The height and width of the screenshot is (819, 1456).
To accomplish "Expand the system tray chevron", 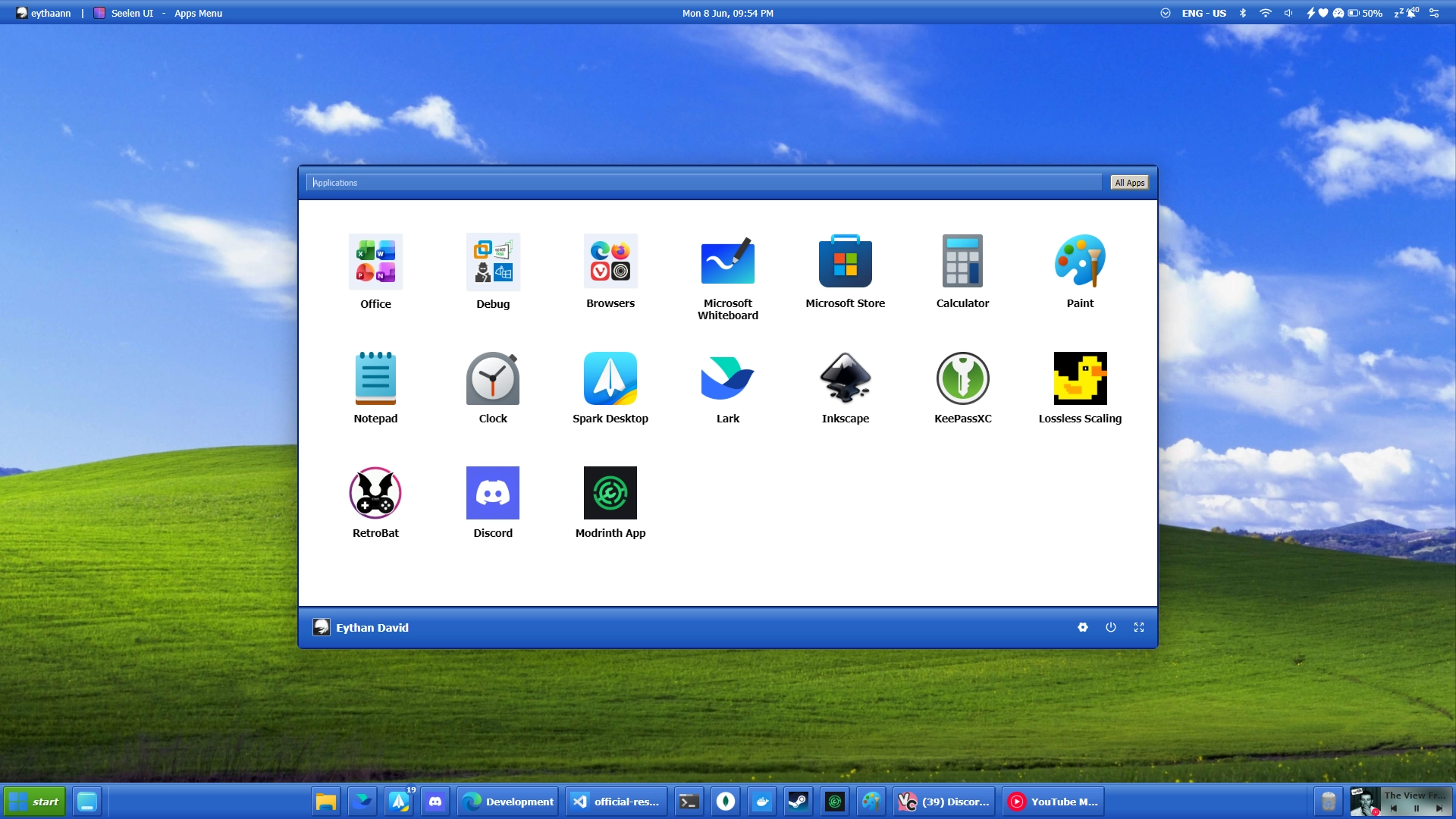I will [x=1166, y=13].
